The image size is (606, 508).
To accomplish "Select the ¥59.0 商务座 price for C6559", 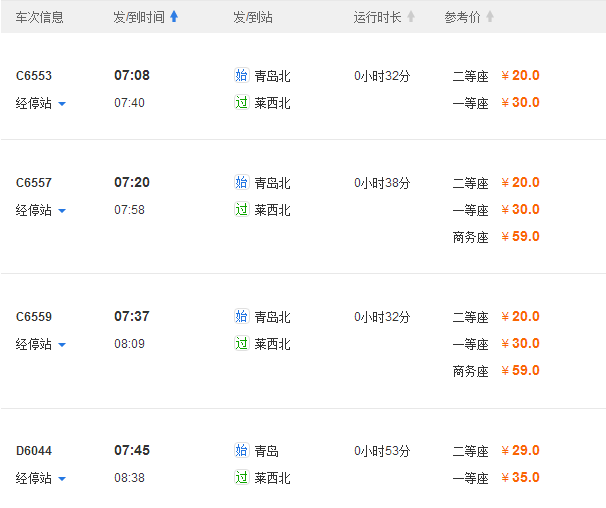I will click(520, 370).
